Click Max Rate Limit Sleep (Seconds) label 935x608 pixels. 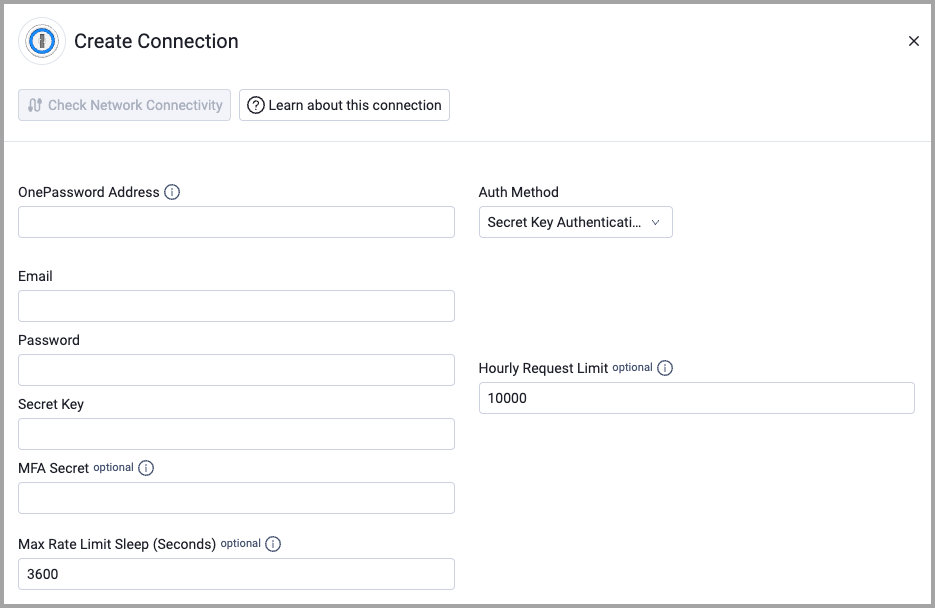(117, 544)
